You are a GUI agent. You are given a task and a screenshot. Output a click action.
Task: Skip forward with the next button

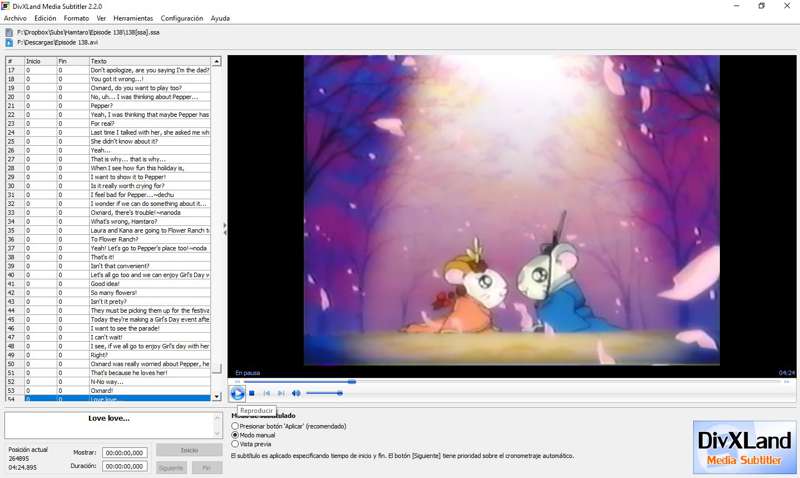point(281,393)
